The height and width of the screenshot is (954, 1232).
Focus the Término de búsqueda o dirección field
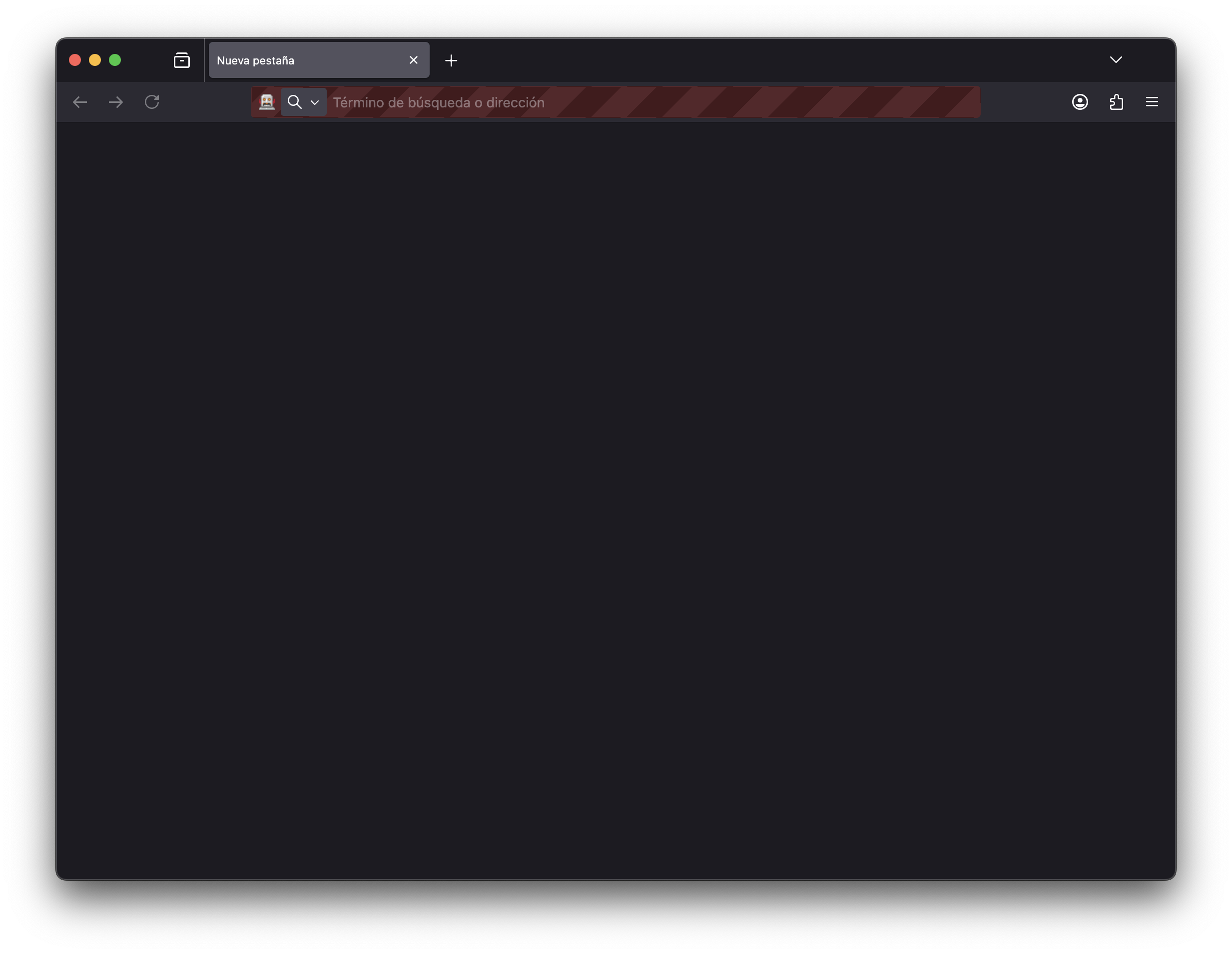(654, 102)
